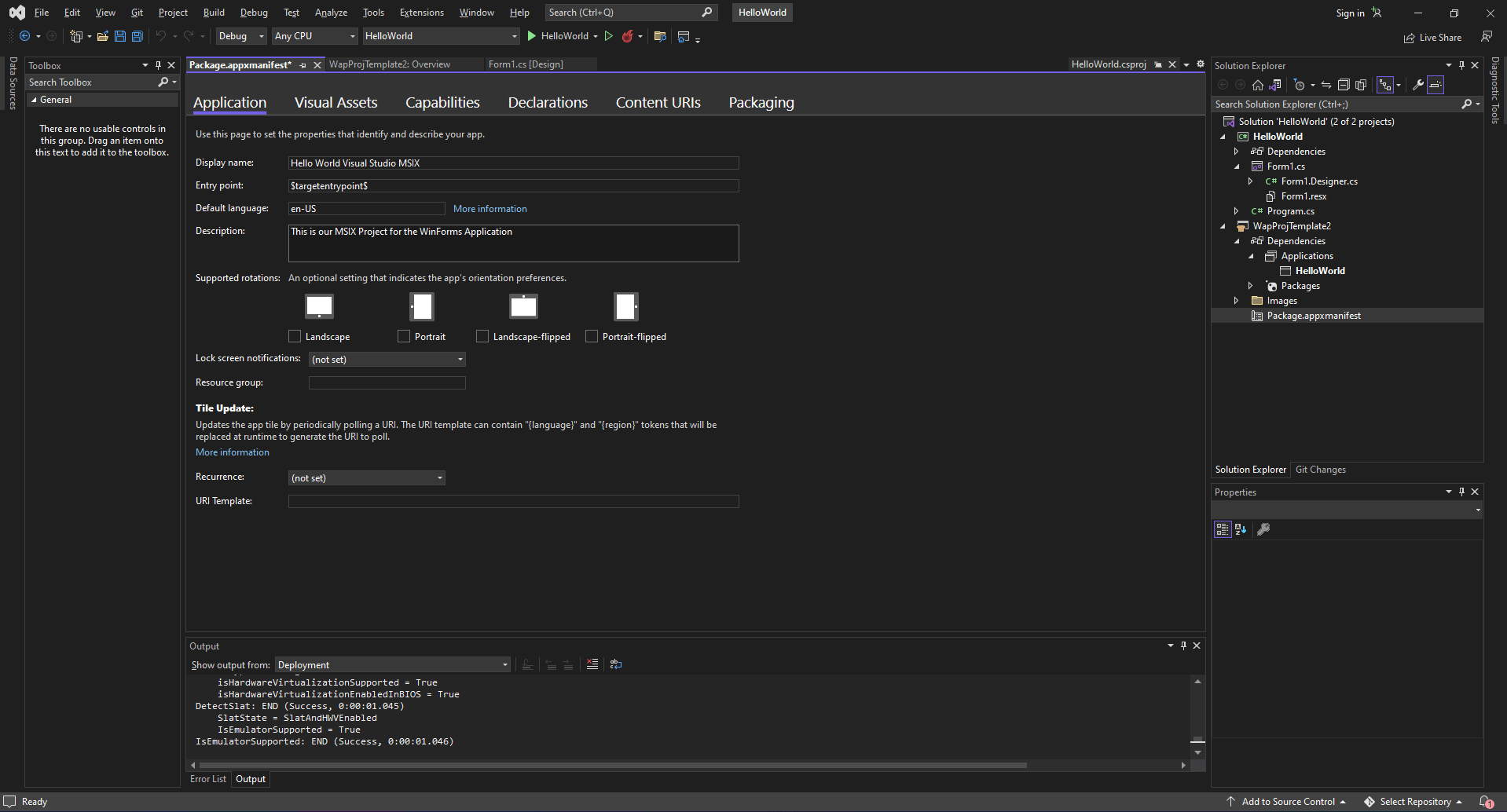Expand the Packages node in Solution Explorer
Screen dimensions: 1507x812
click(x=1250, y=286)
